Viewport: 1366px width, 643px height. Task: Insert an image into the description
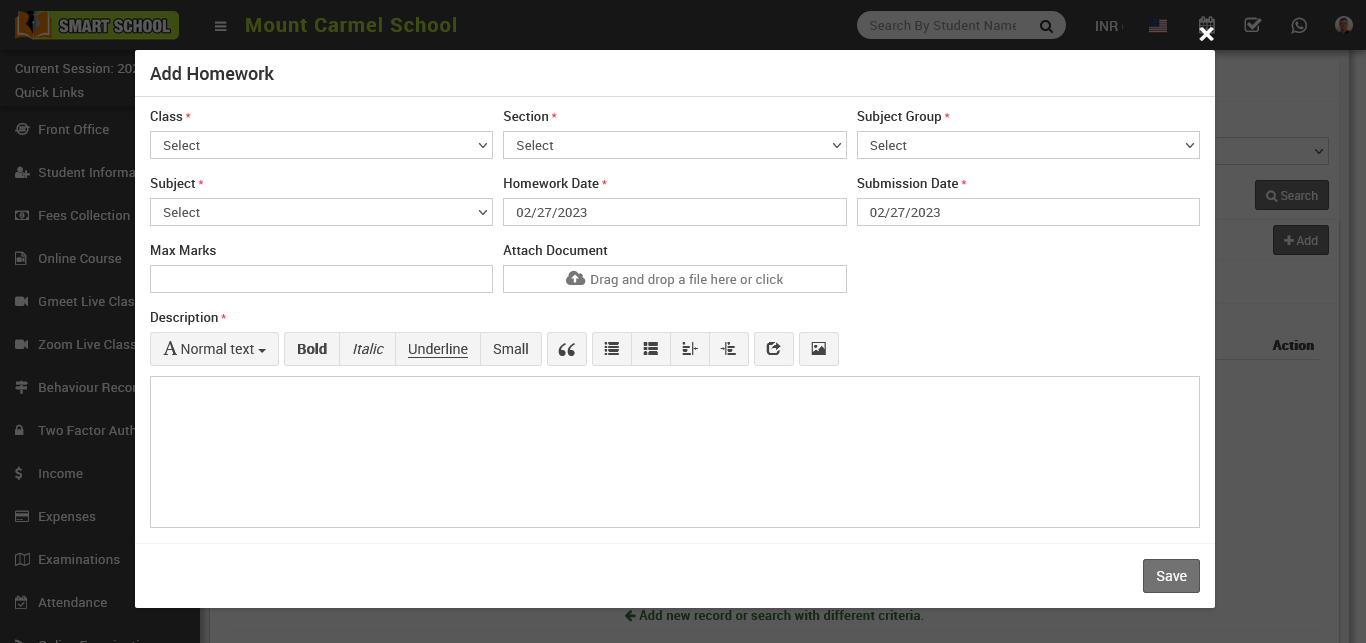point(818,349)
